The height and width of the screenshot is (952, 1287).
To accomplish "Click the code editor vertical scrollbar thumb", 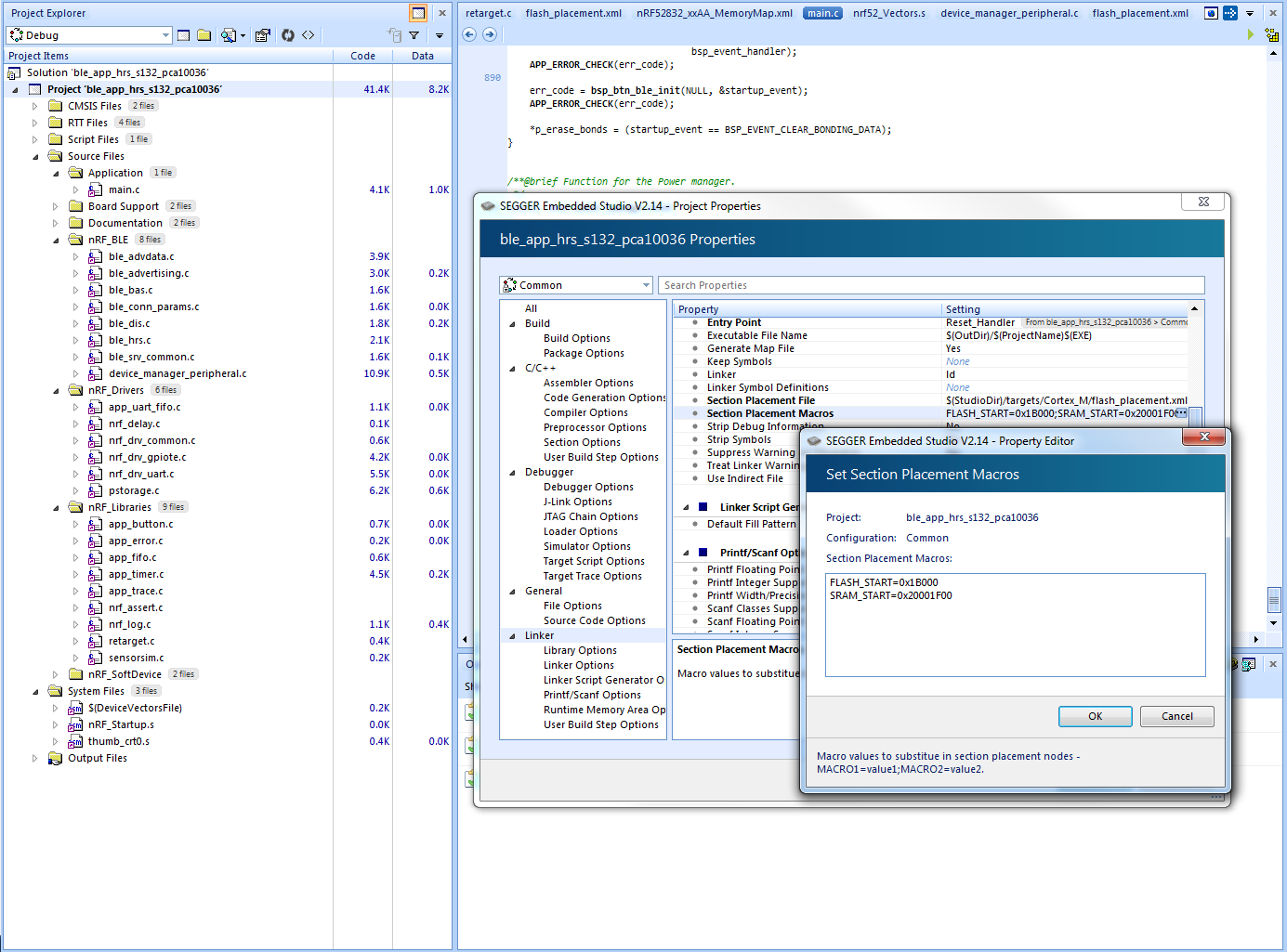I will pos(1273,599).
